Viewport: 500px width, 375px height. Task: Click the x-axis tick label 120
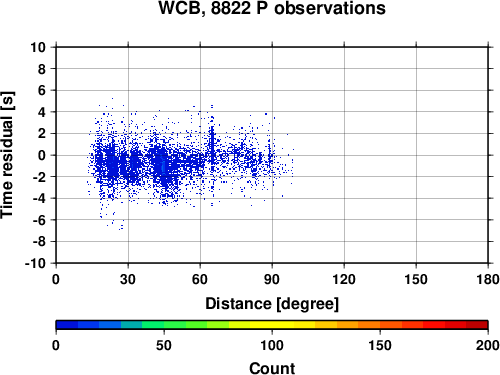pos(344,279)
